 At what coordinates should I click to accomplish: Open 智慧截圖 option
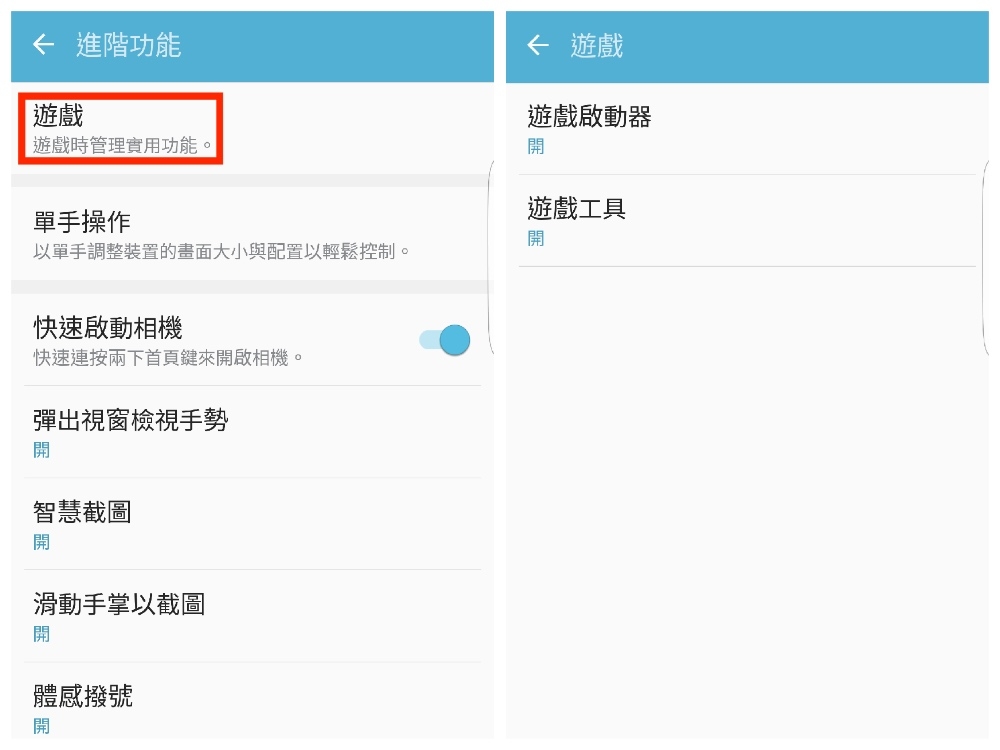point(253,524)
